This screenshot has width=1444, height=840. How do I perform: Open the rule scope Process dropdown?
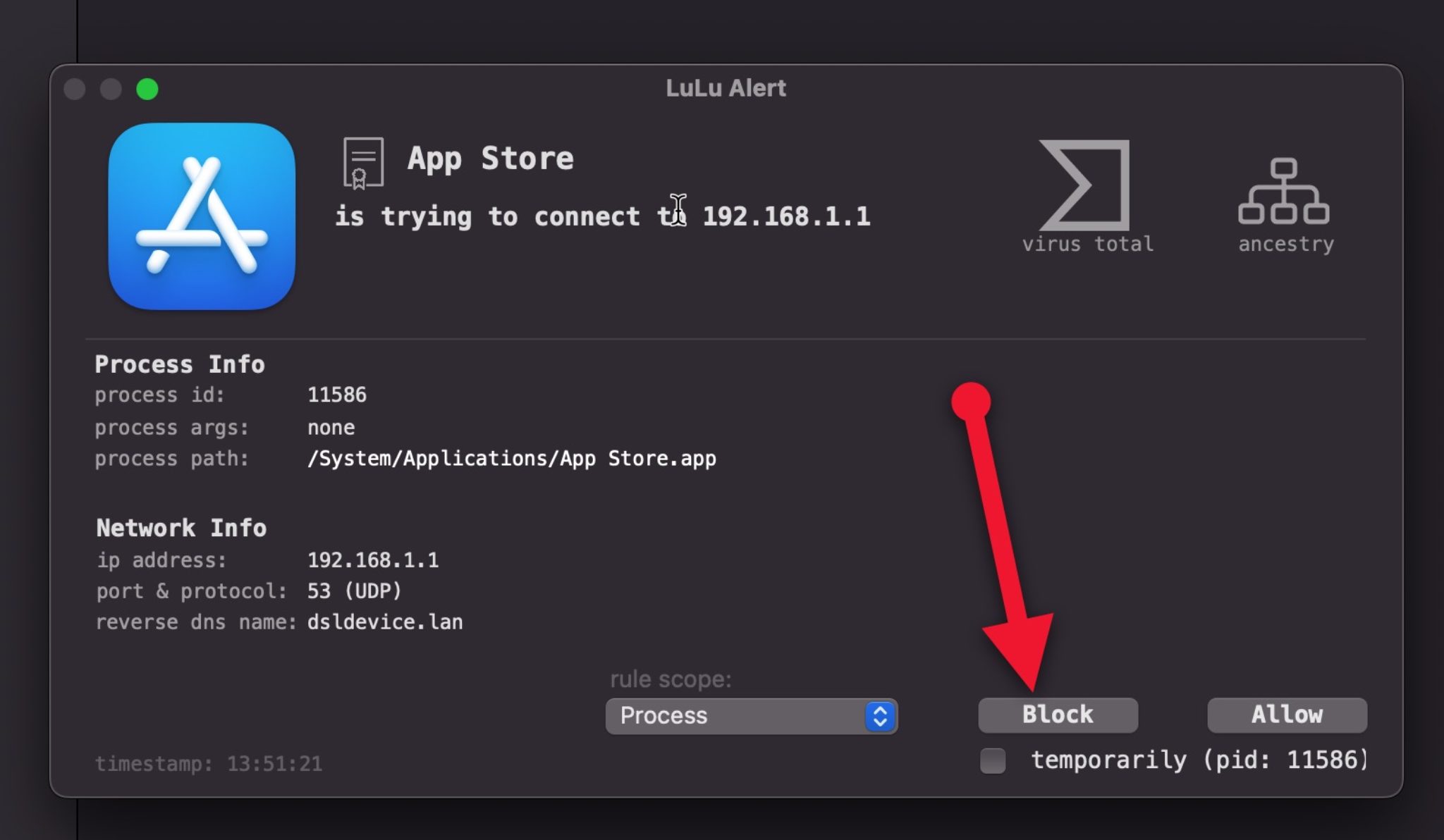[751, 716]
